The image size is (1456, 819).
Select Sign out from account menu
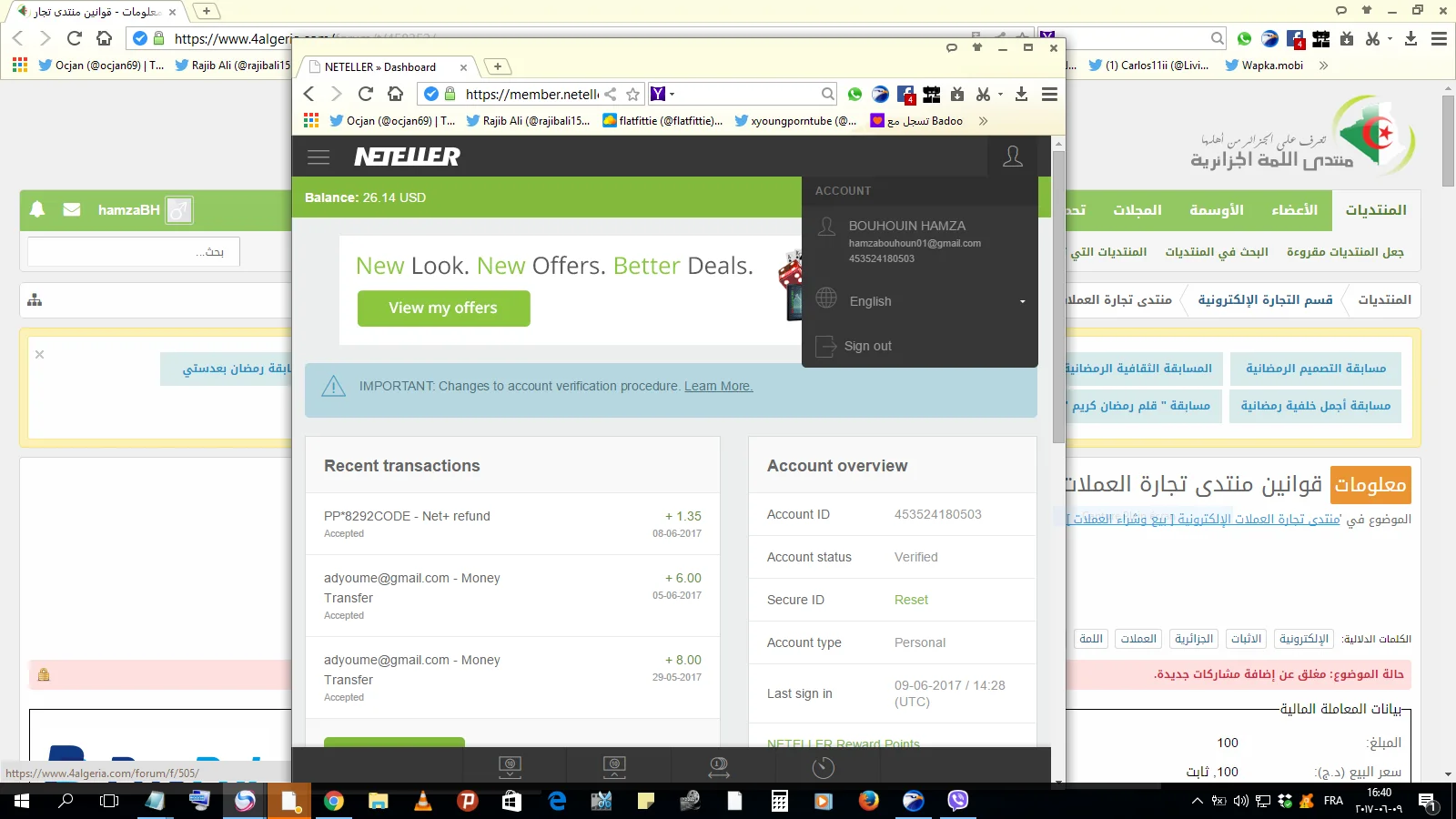867,346
